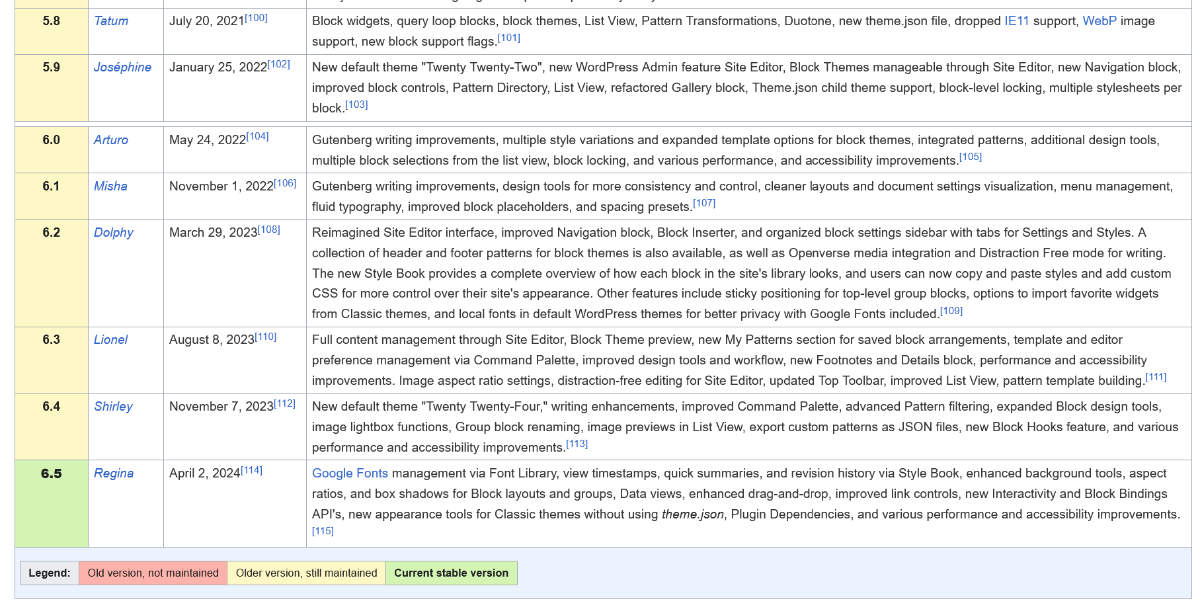Image resolution: width=1200 pixels, height=615 pixels.
Task: Click the April 2, 2024 release date
Action: pos(204,473)
